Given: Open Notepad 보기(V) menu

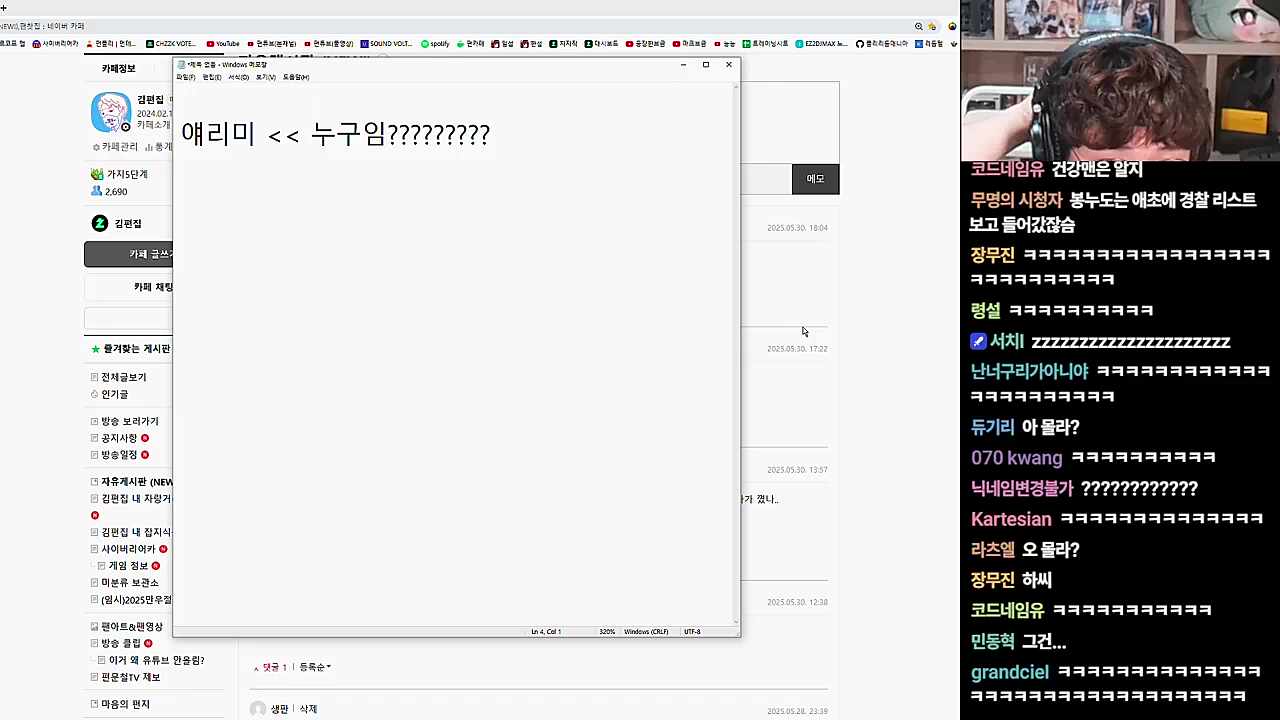Looking at the screenshot, I should (x=265, y=77).
